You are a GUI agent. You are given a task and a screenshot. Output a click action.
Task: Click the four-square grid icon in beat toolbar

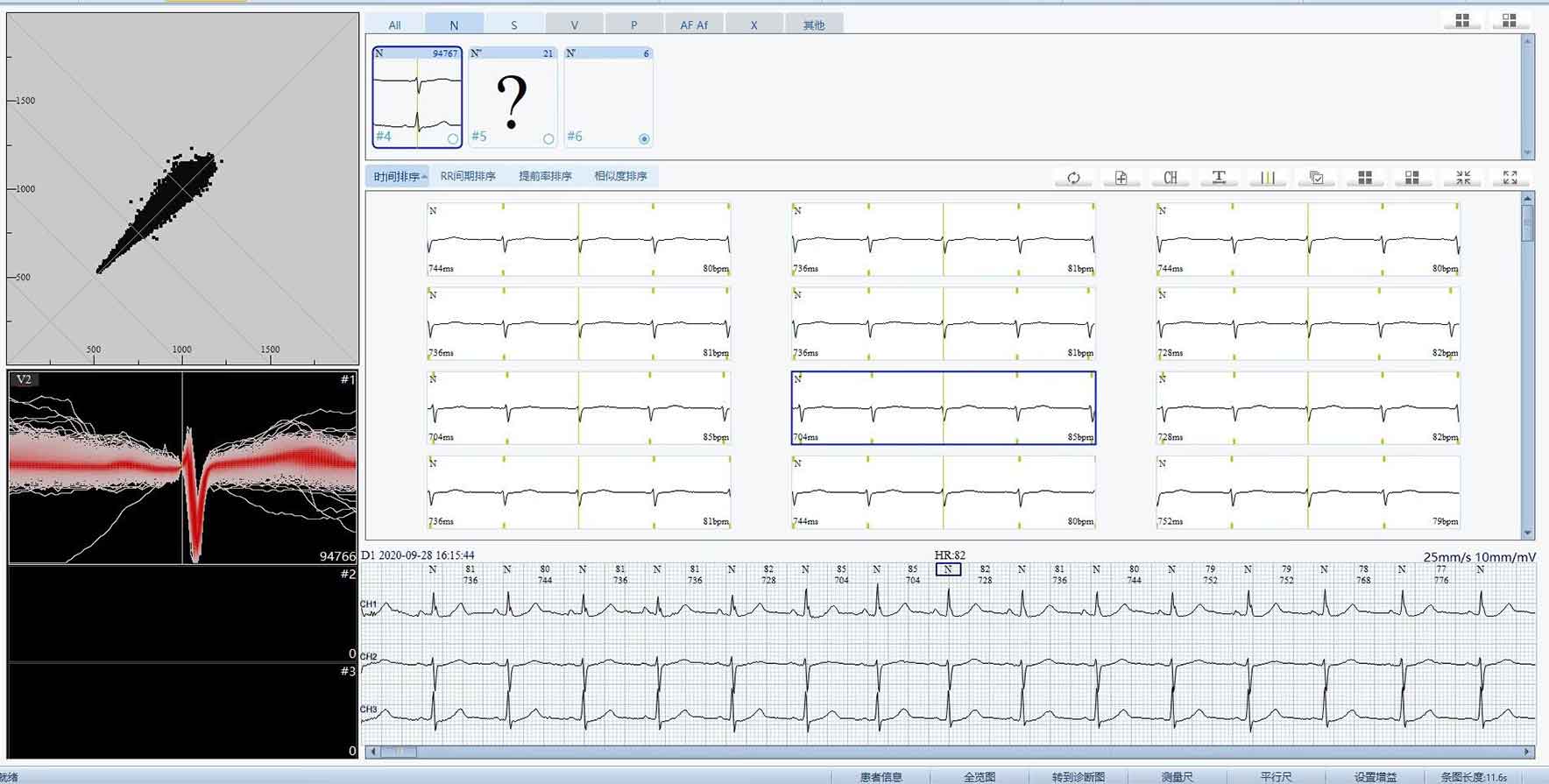[1365, 177]
